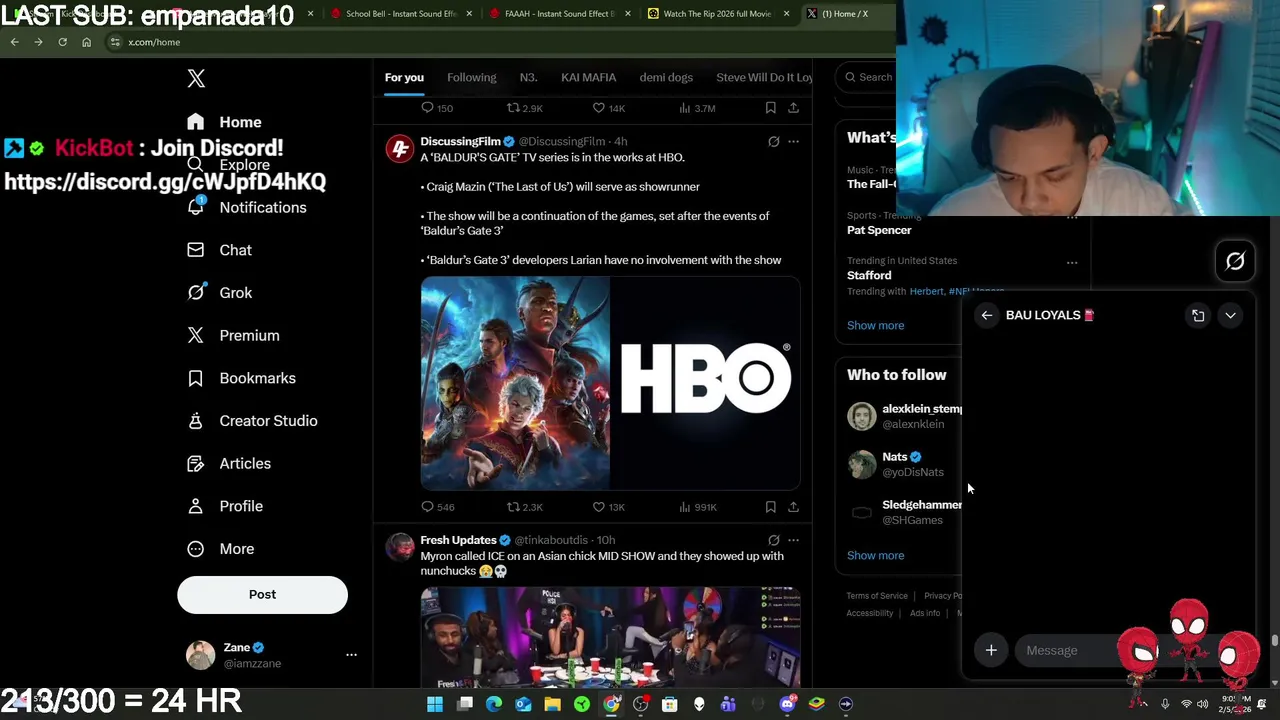Bookmark the DiscussingFilm post
Screen dimensions: 1280x720
click(x=770, y=507)
